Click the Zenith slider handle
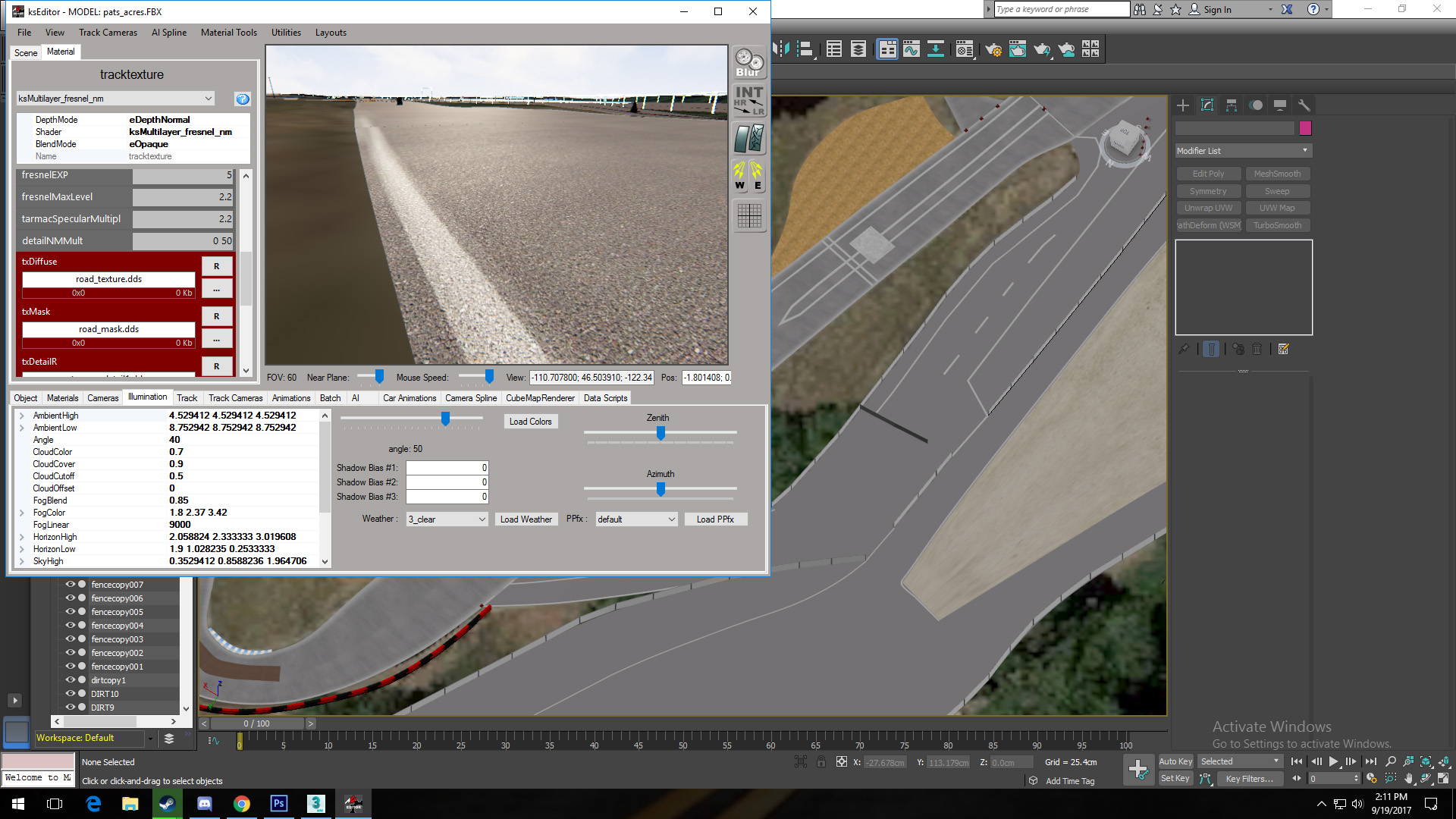 pyautogui.click(x=661, y=433)
